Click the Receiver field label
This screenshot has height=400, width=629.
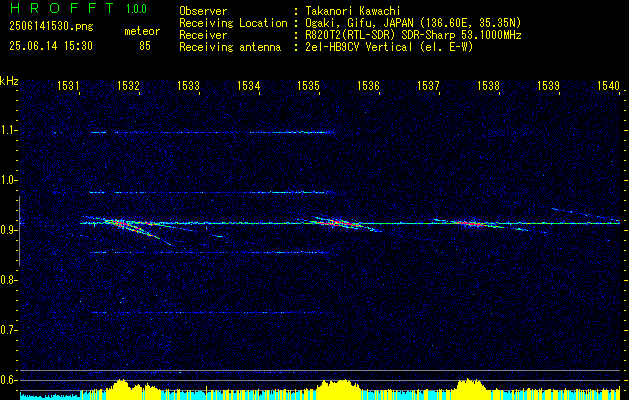point(203,35)
